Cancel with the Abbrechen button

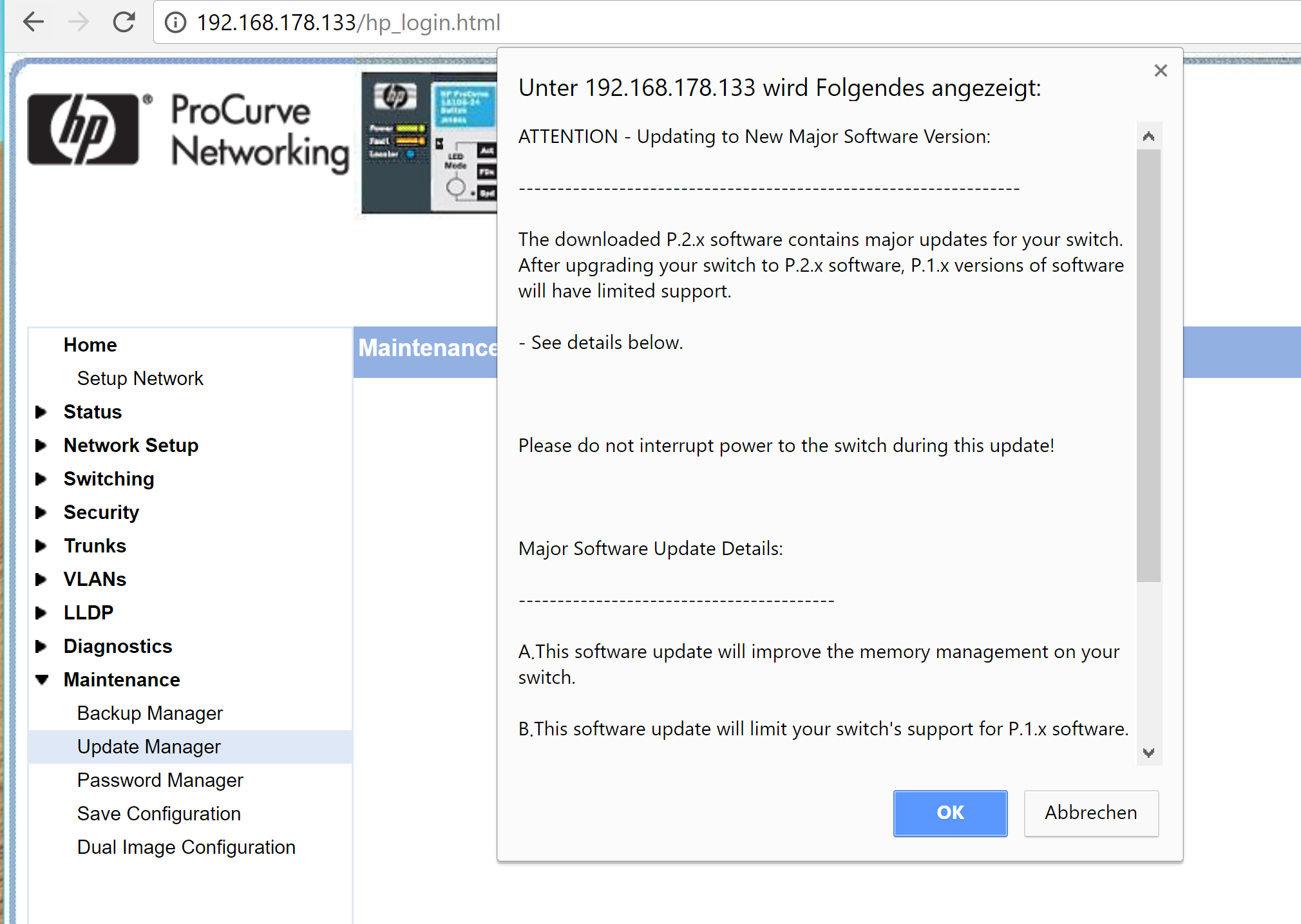click(1091, 813)
